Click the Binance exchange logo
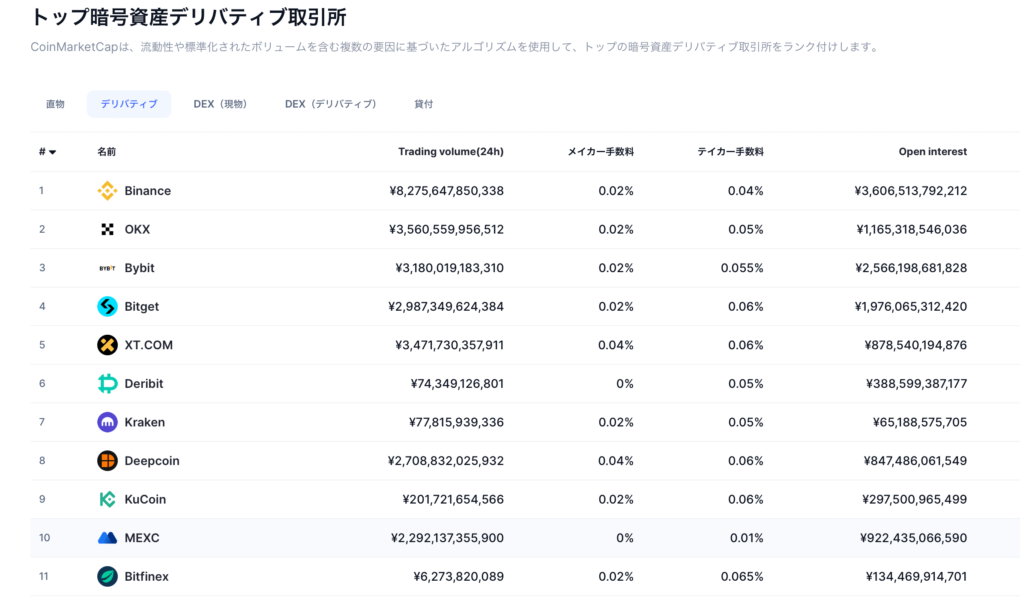 coord(108,190)
